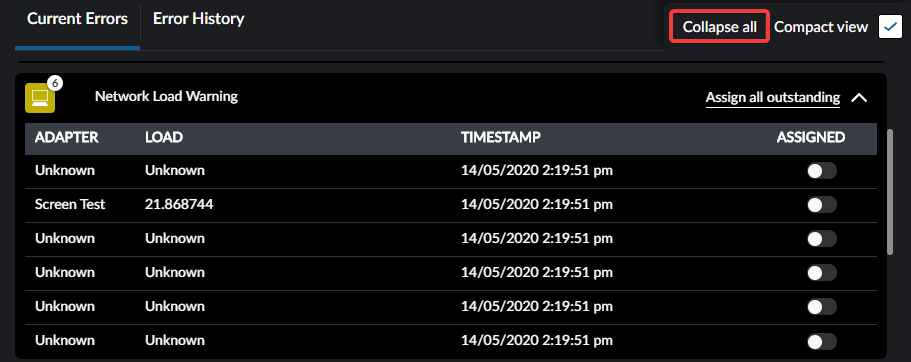The image size is (911, 362).
Task: Toggle the Compact view checkbox
Action: 890,27
